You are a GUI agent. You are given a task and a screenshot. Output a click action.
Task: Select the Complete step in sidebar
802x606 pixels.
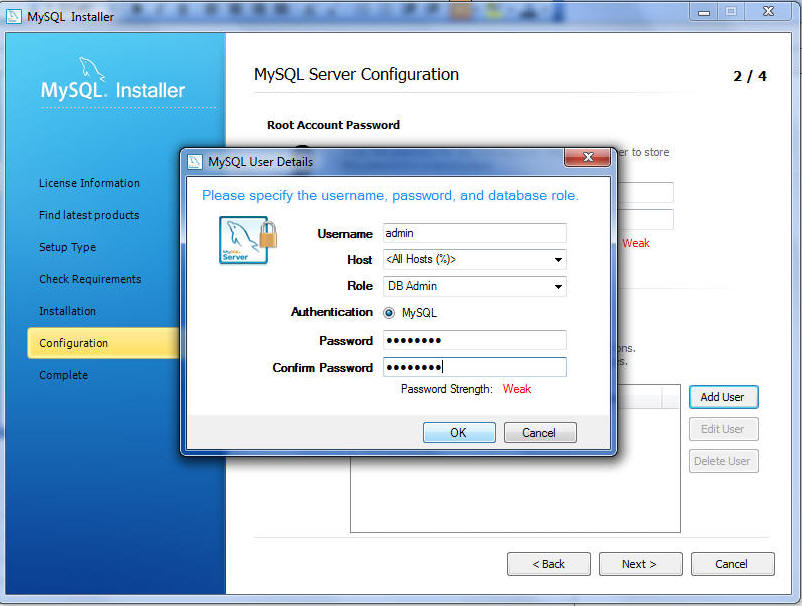pyautogui.click(x=63, y=375)
